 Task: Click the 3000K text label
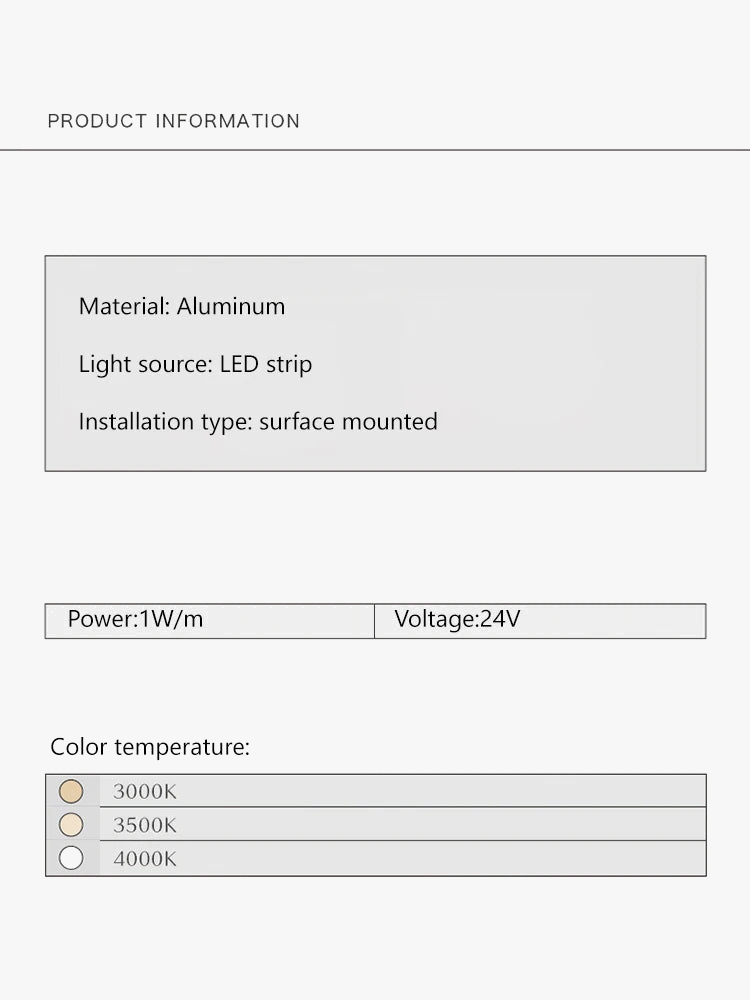tap(145, 792)
